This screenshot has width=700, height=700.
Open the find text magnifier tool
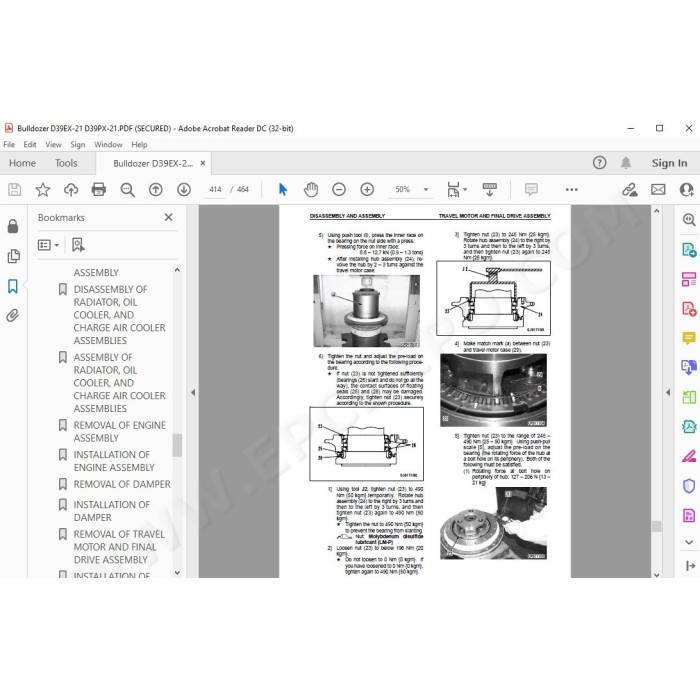click(x=128, y=190)
